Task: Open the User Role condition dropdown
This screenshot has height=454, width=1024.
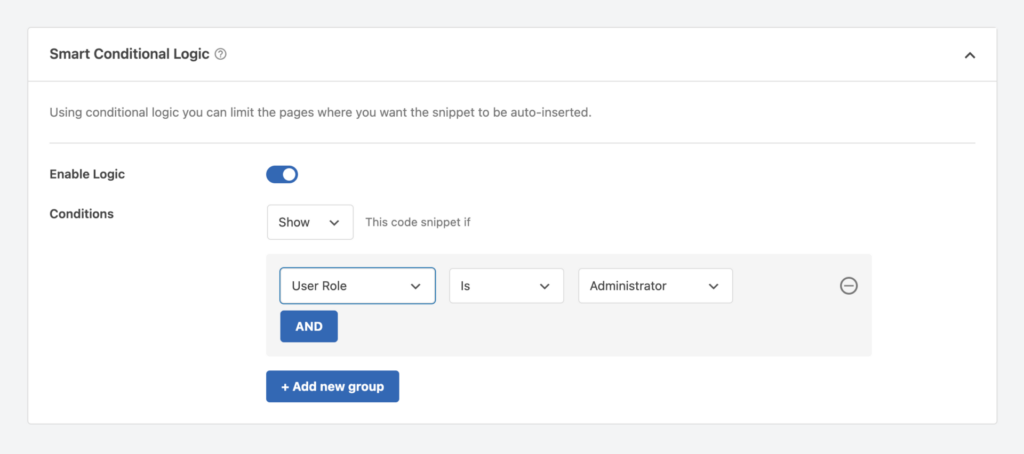Action: (357, 286)
